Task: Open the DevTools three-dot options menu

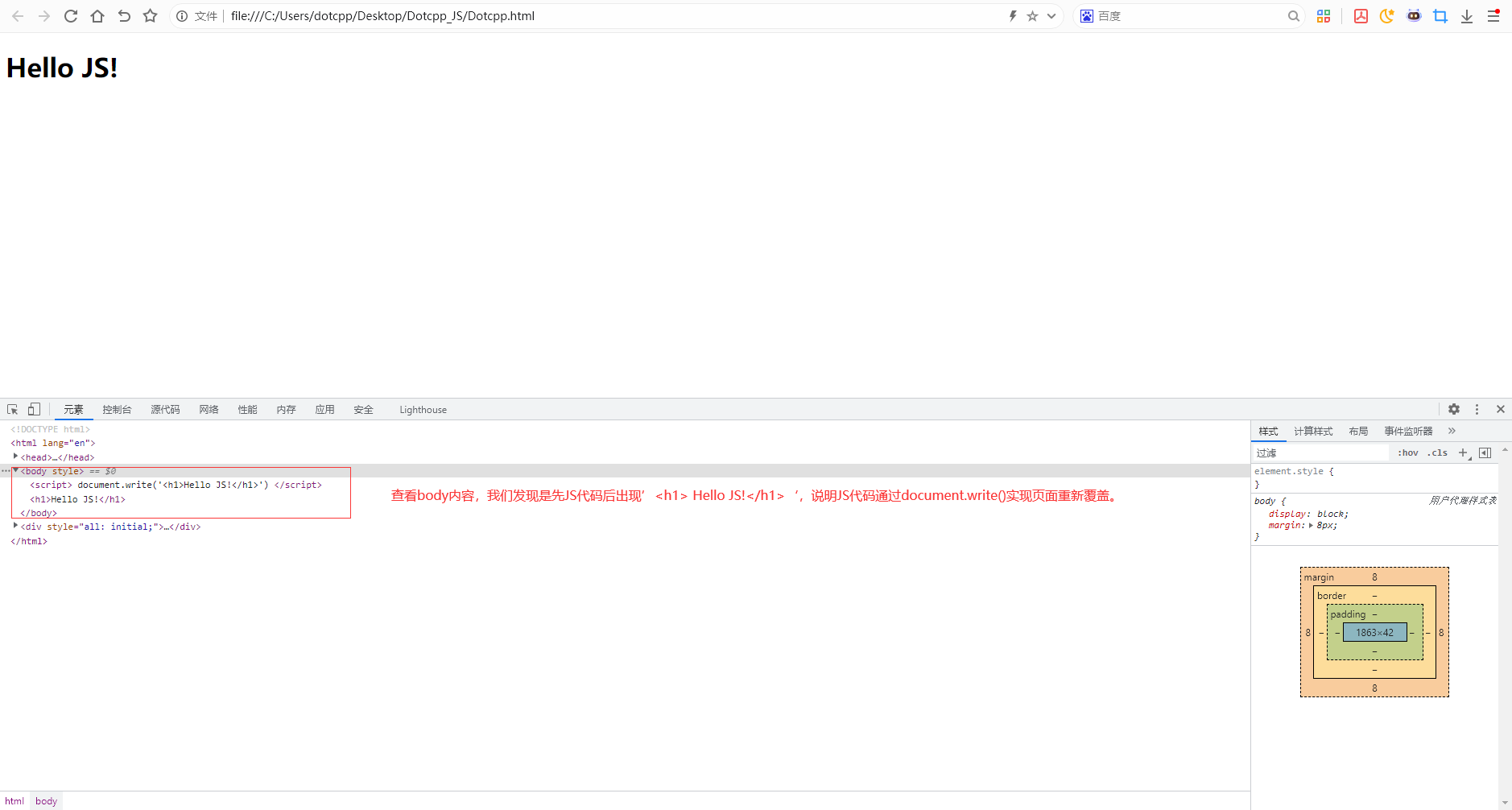Action: point(1477,409)
